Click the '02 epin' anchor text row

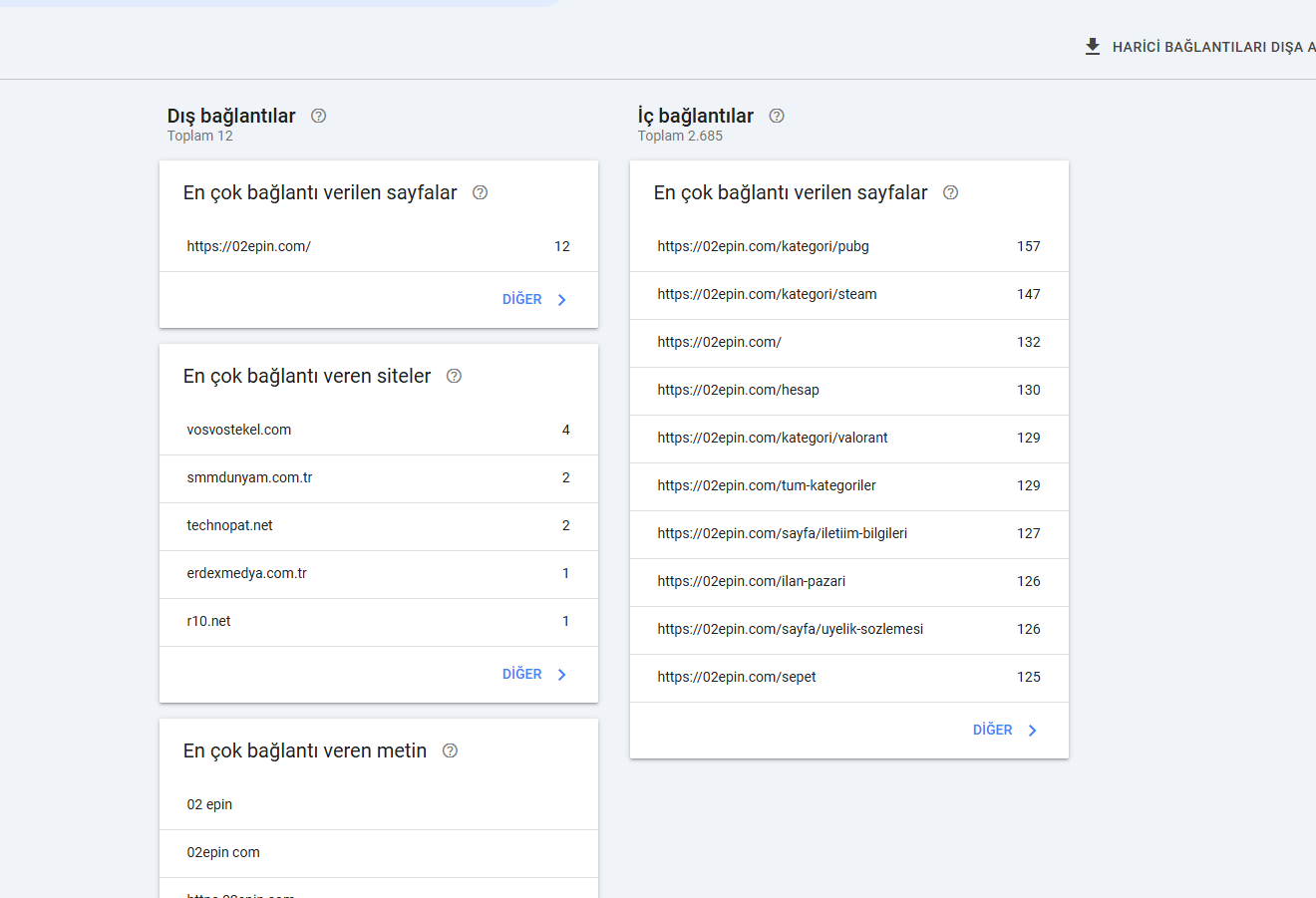coord(379,805)
